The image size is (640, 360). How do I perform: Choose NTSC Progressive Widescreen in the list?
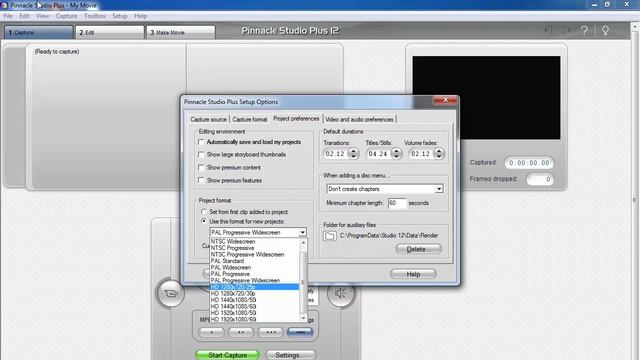255,255
